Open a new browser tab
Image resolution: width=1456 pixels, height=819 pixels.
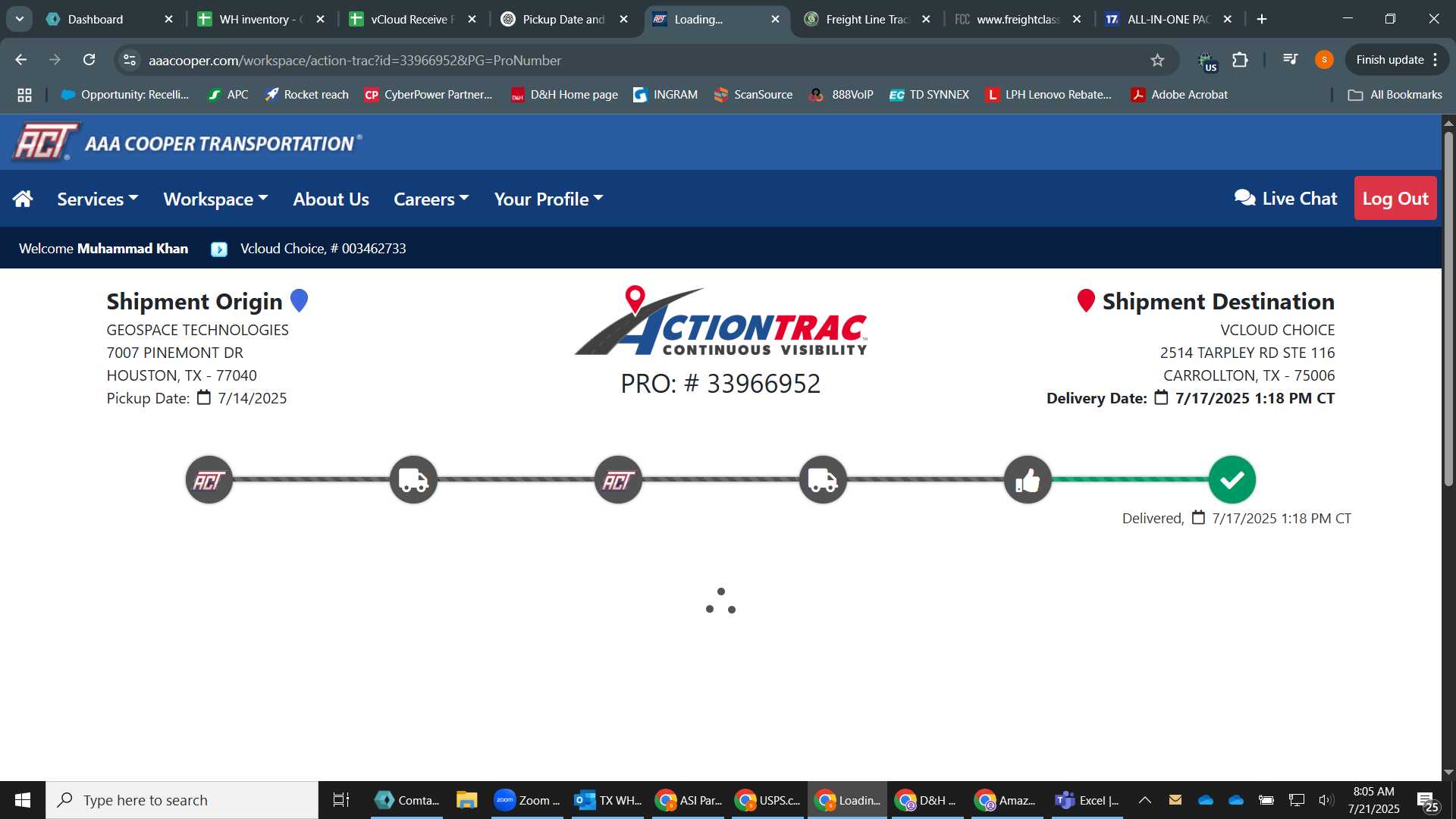click(1262, 19)
